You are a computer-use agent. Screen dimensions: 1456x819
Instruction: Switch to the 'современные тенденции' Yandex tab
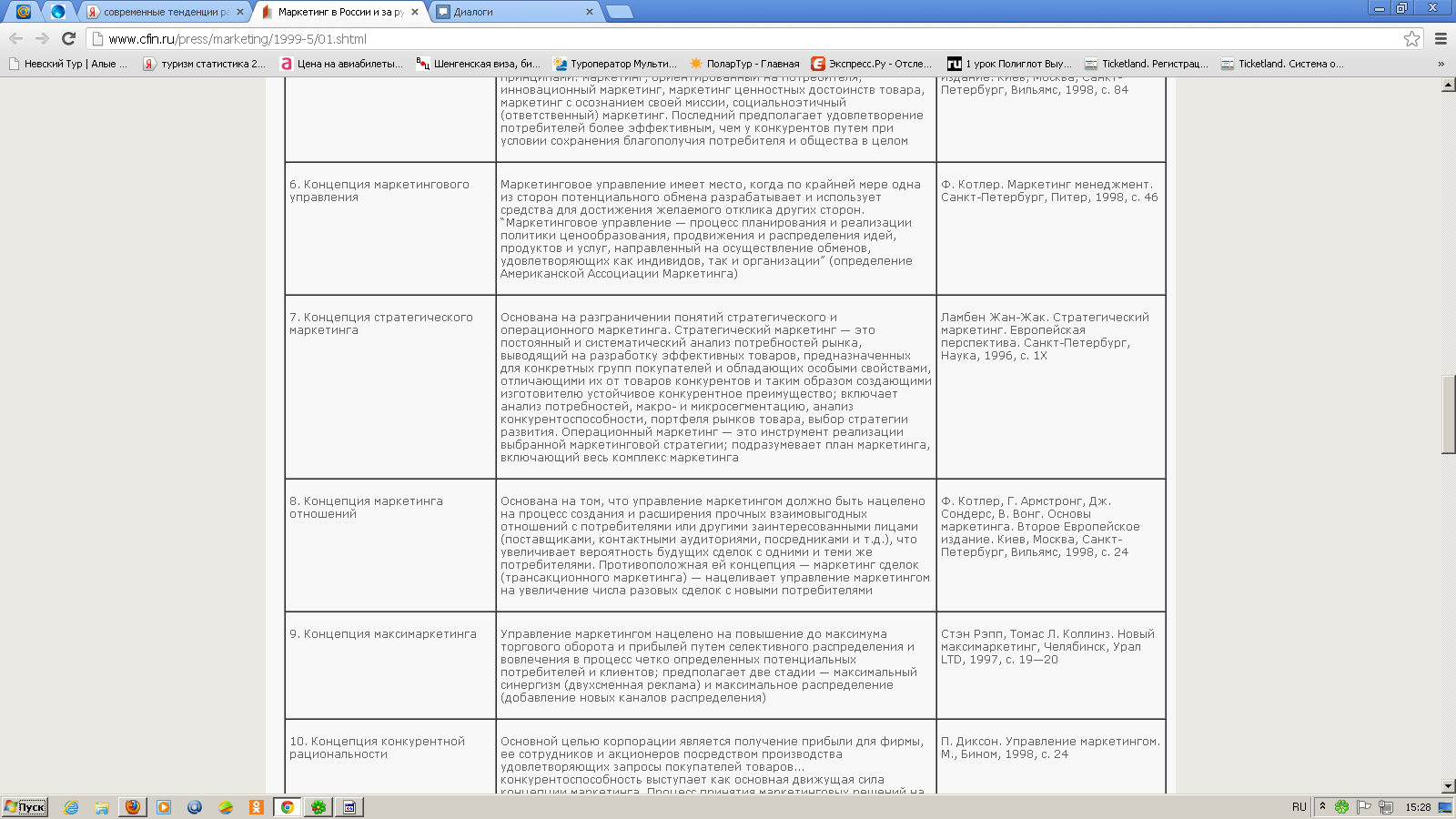[x=164, y=12]
